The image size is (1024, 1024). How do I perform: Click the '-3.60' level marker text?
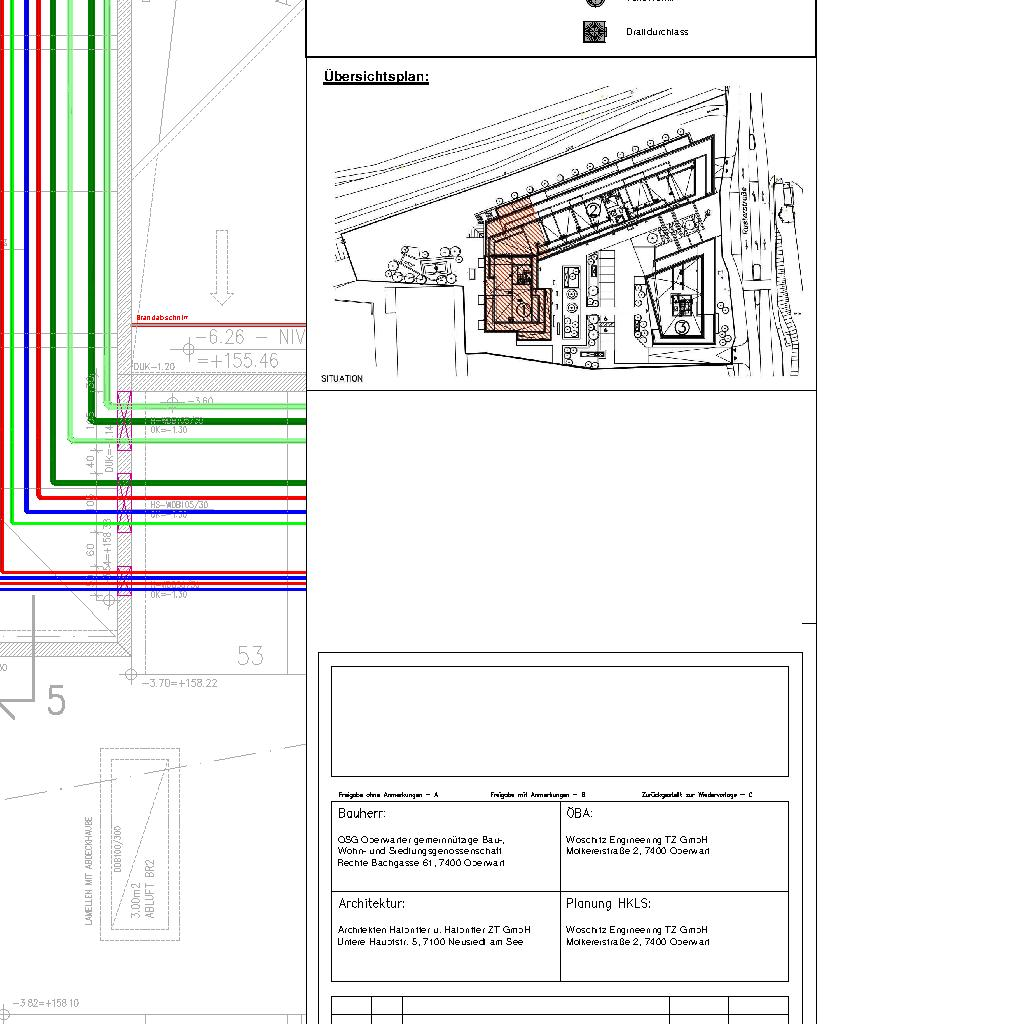pyautogui.click(x=200, y=401)
